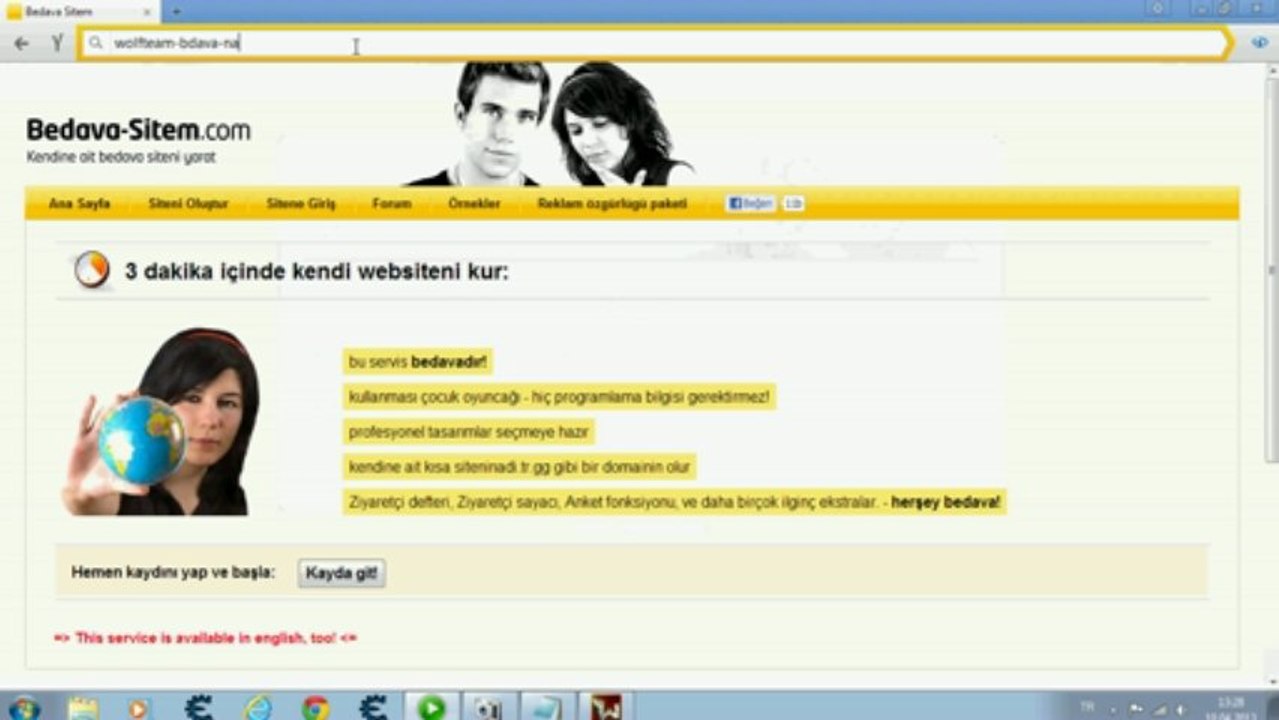The width and height of the screenshot is (1279, 720).
Task: Open the orange media player taskbar icon
Action: (x=138, y=707)
